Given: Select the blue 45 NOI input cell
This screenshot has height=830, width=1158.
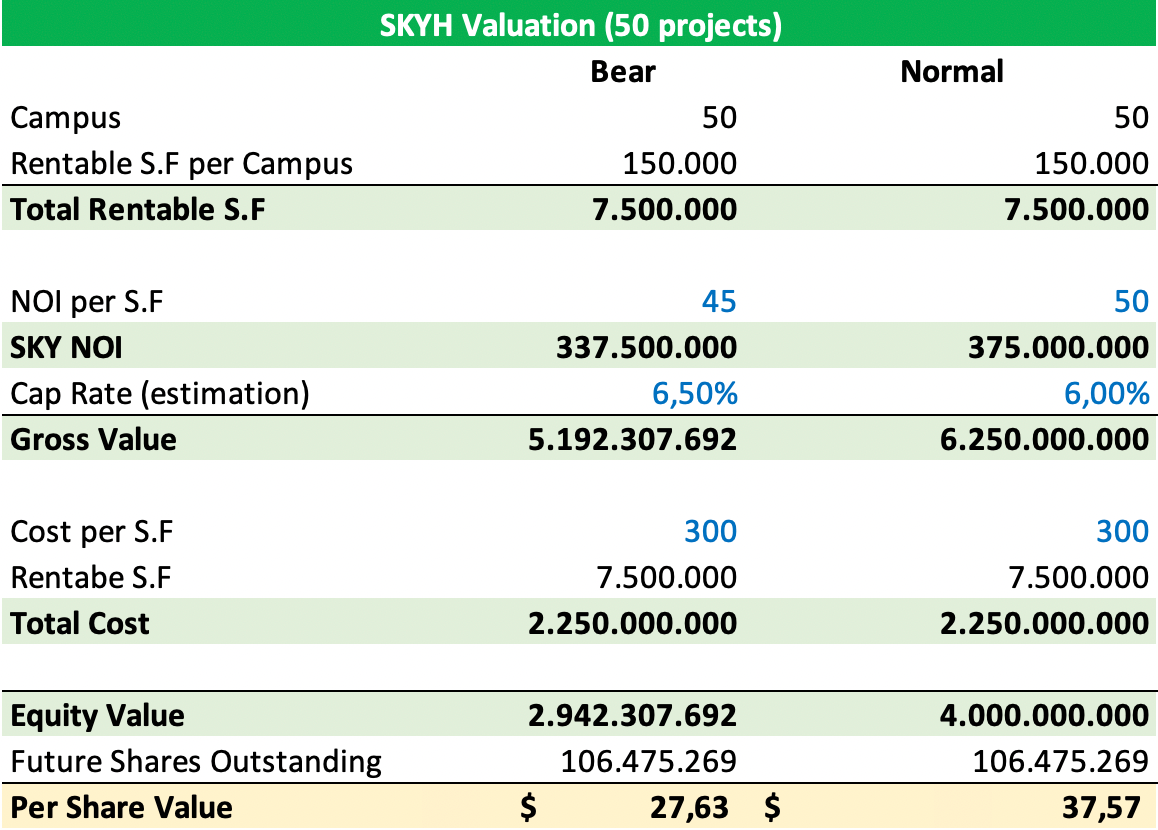Looking at the screenshot, I should point(719,301).
